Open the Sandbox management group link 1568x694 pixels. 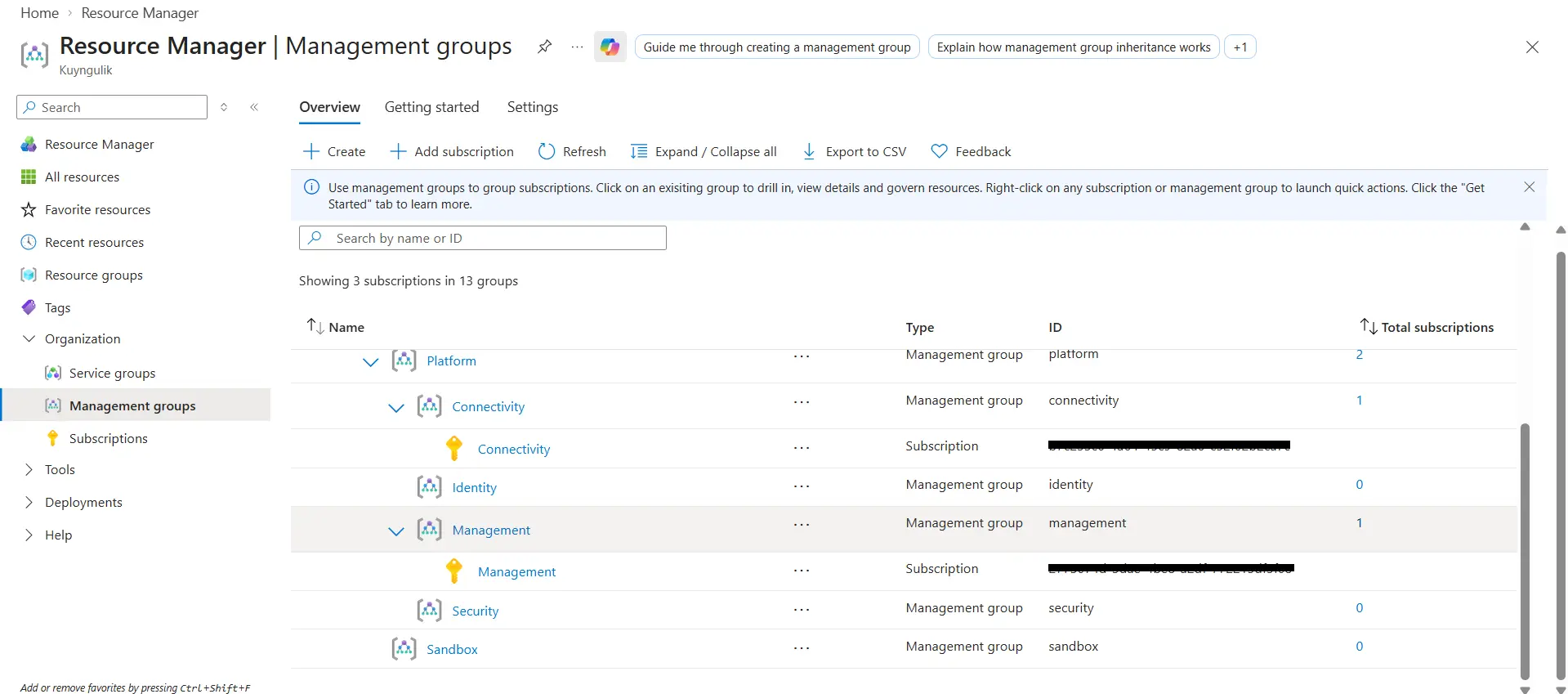pos(452,649)
